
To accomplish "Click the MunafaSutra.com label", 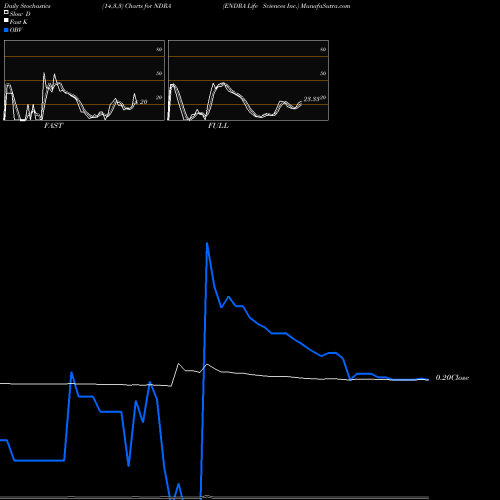I will [325, 6].
